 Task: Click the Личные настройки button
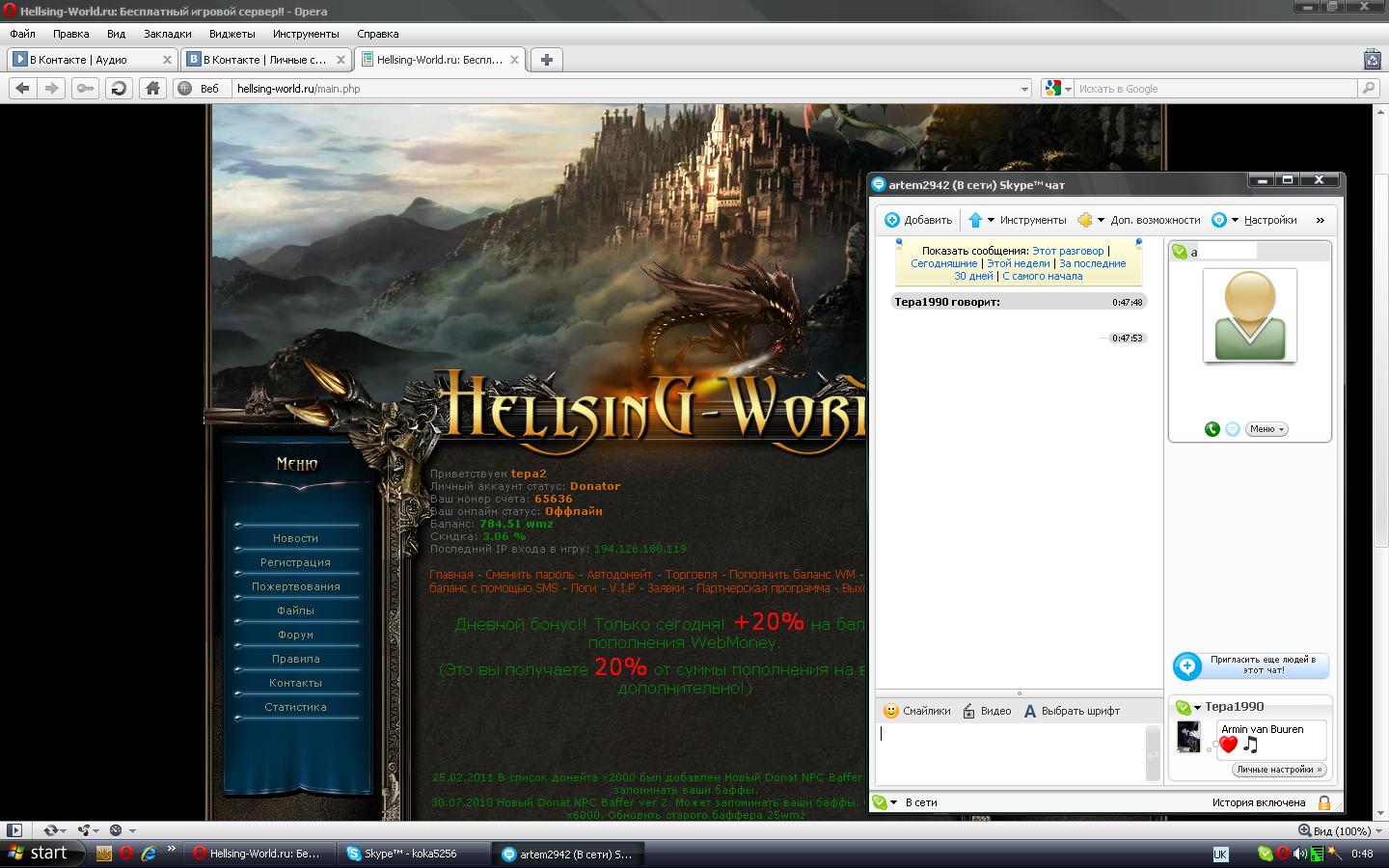[1280, 770]
